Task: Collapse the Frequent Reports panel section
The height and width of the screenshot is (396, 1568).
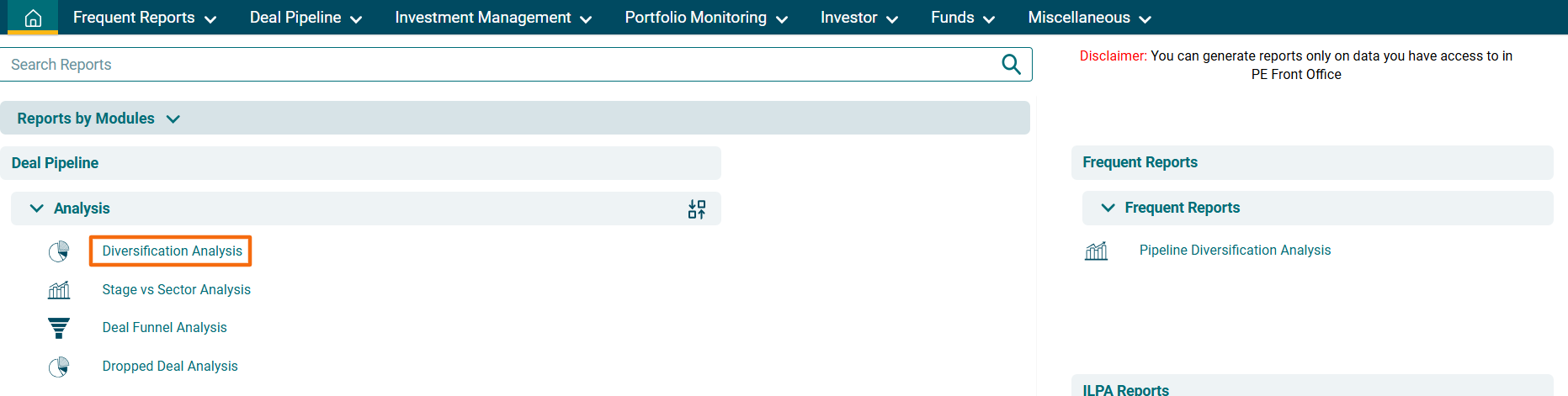Action: [1108, 208]
